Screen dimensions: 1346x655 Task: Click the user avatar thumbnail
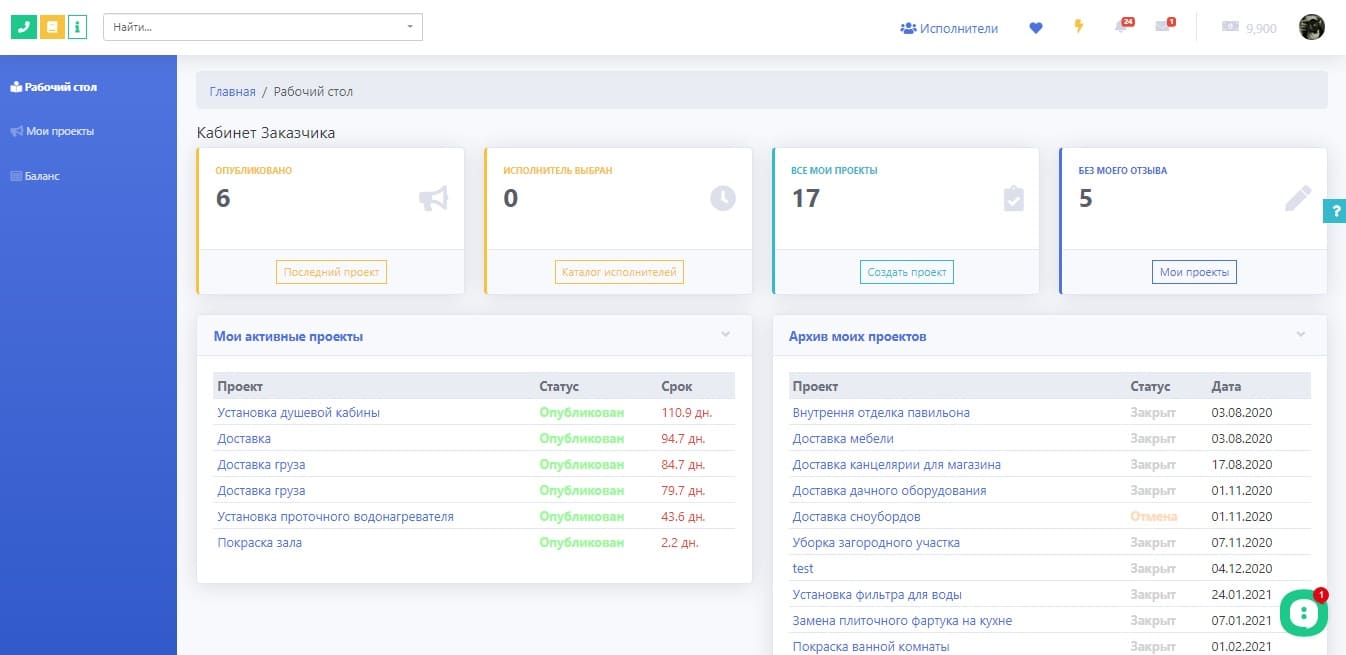click(x=1311, y=27)
